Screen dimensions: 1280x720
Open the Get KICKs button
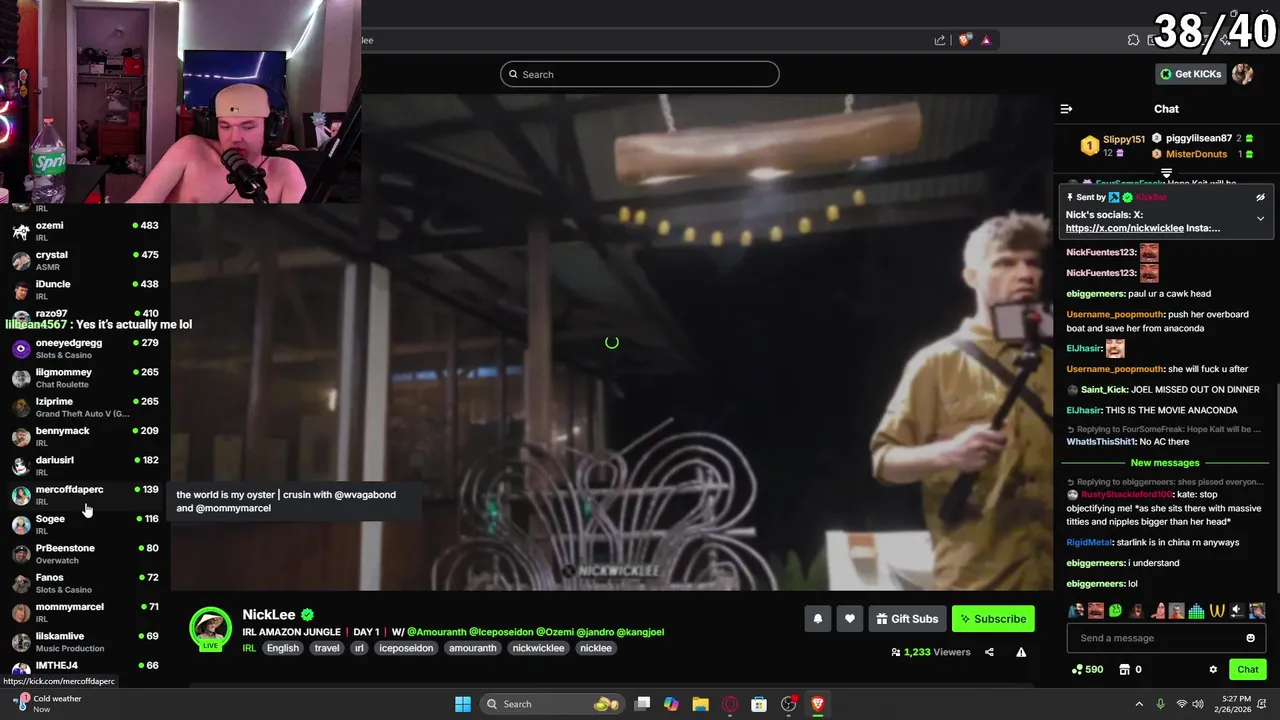(1191, 74)
